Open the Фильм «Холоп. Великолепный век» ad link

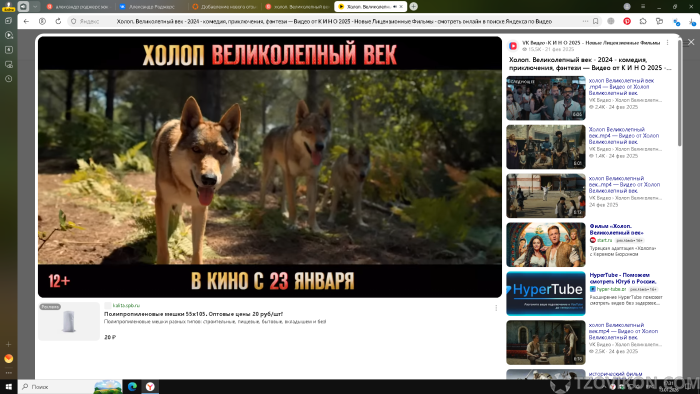click(617, 229)
